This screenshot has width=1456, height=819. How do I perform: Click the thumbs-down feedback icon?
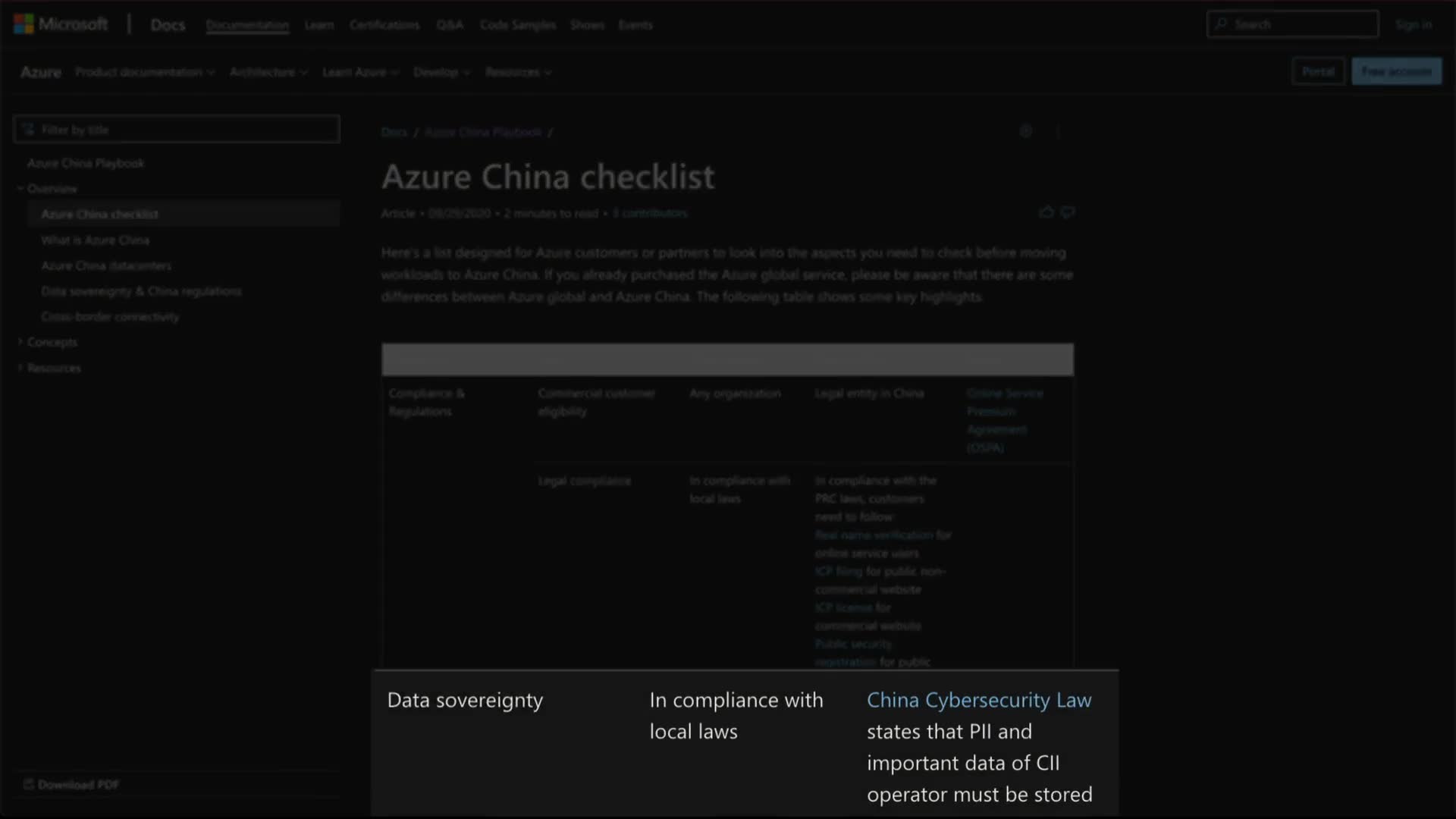pos(1068,212)
